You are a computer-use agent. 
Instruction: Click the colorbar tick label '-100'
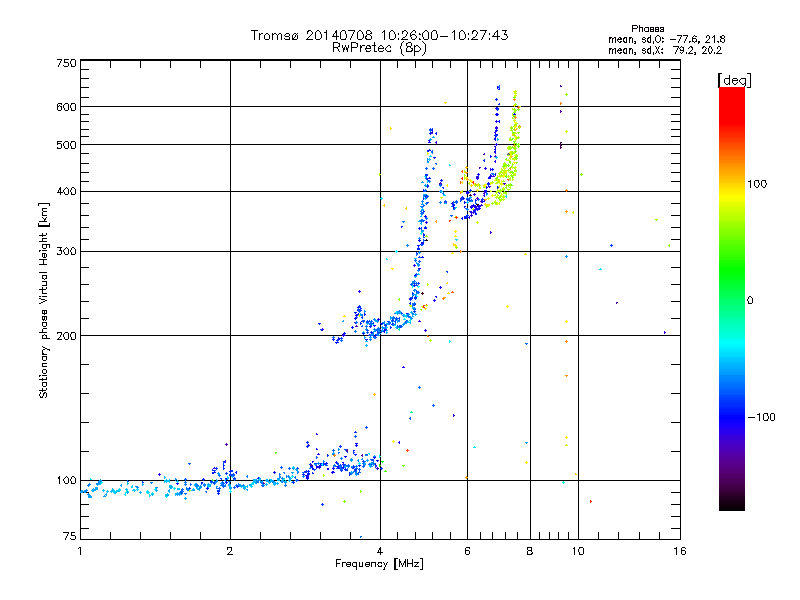pyautogui.click(x=761, y=417)
